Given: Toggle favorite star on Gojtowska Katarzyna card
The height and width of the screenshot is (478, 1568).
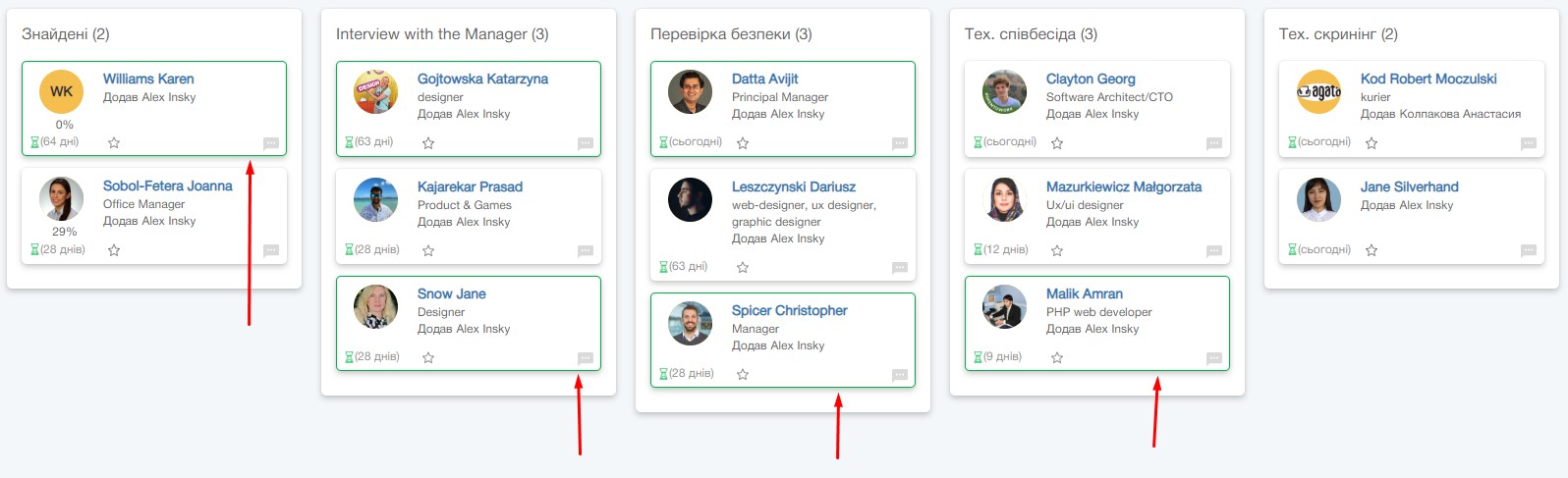Looking at the screenshot, I should point(428,143).
